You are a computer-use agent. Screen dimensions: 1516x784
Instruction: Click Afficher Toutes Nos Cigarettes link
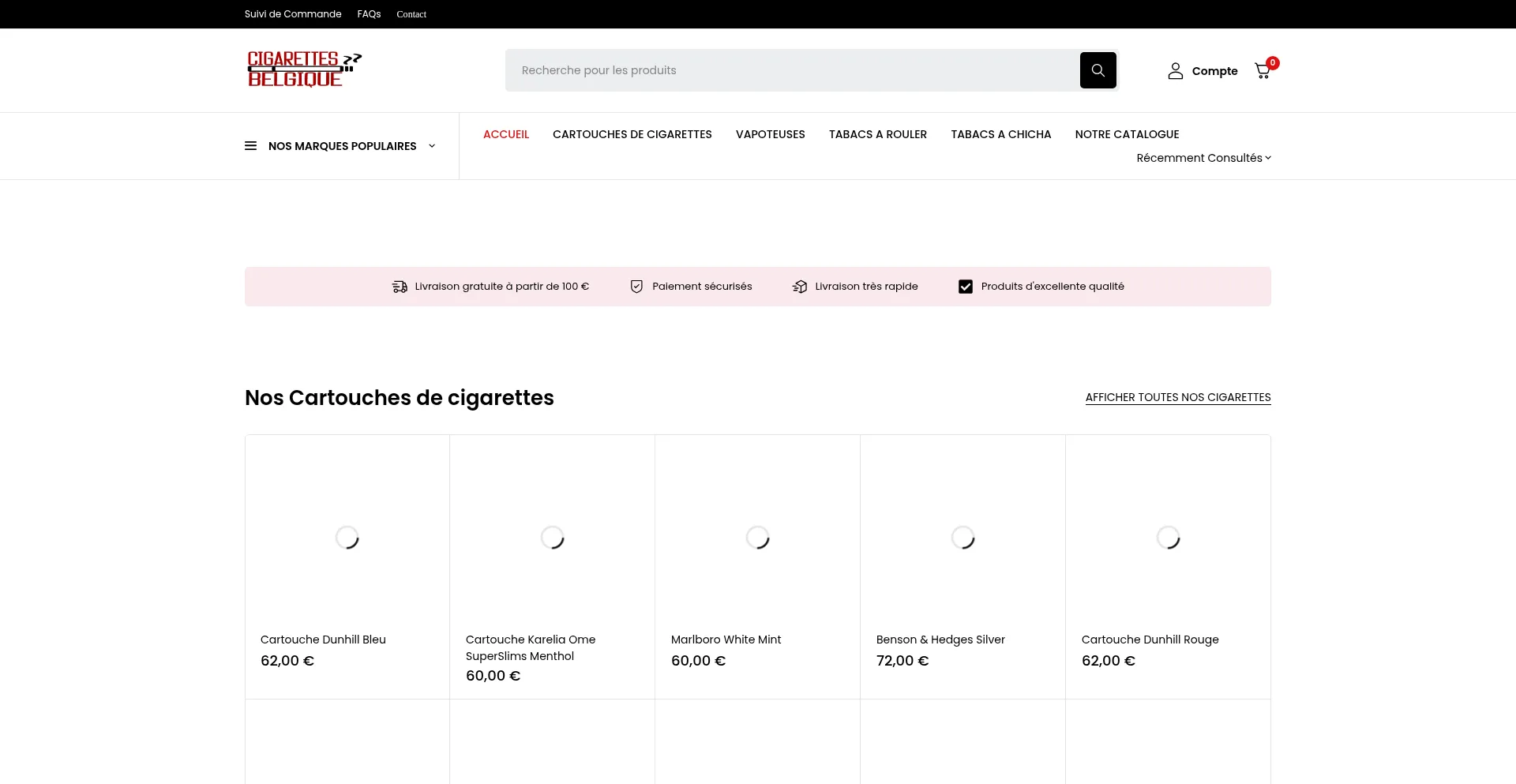pyautogui.click(x=1177, y=397)
